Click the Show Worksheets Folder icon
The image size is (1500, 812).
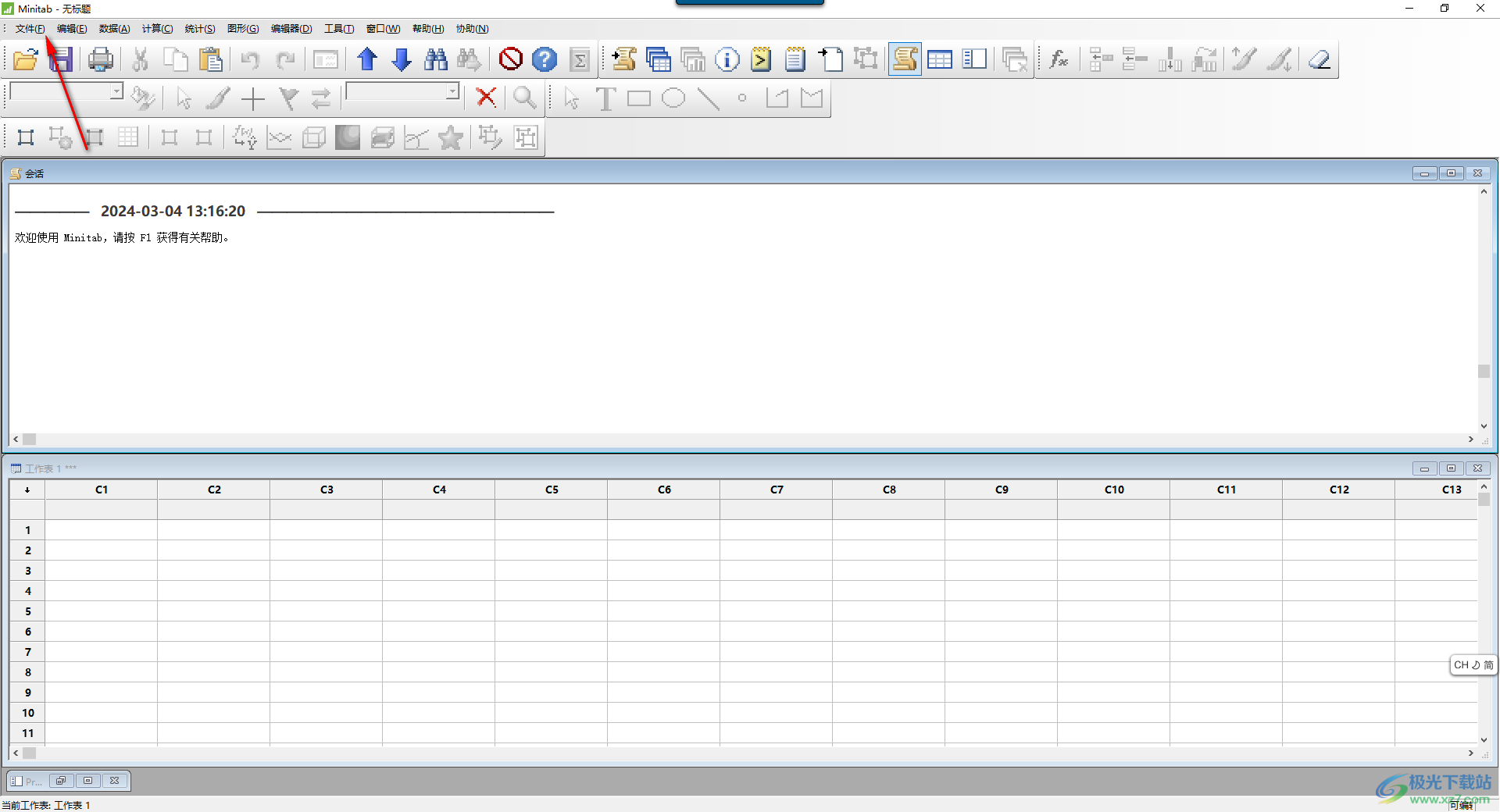tap(659, 59)
